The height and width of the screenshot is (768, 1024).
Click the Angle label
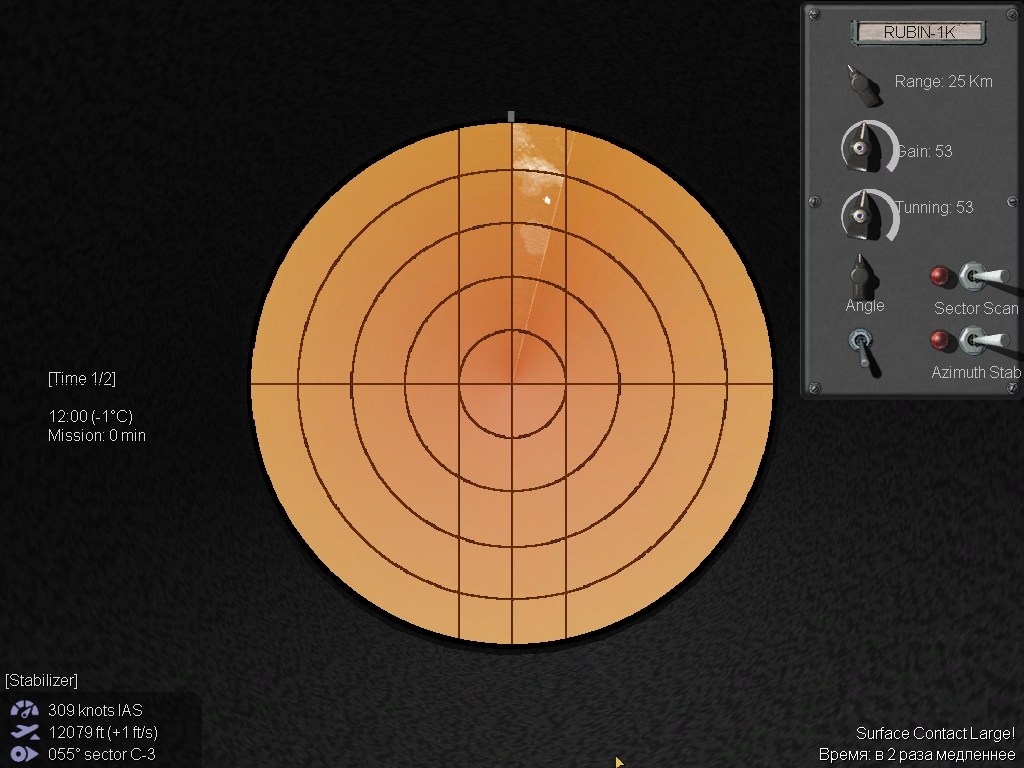tap(865, 306)
